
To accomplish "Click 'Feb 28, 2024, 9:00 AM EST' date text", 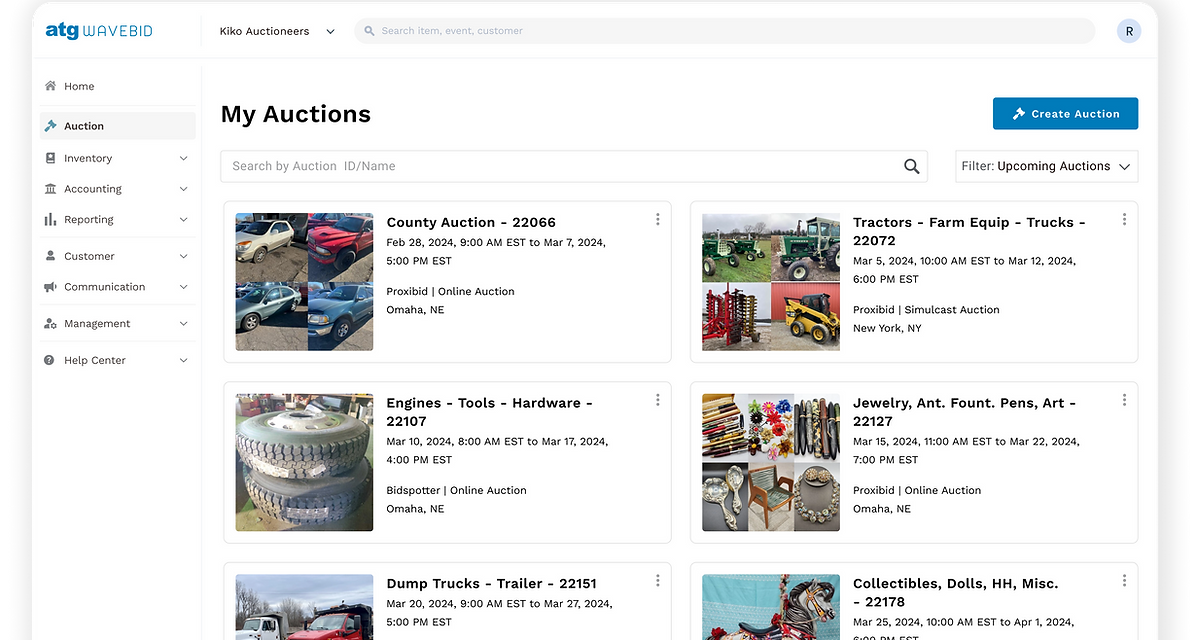I will point(452,242).
